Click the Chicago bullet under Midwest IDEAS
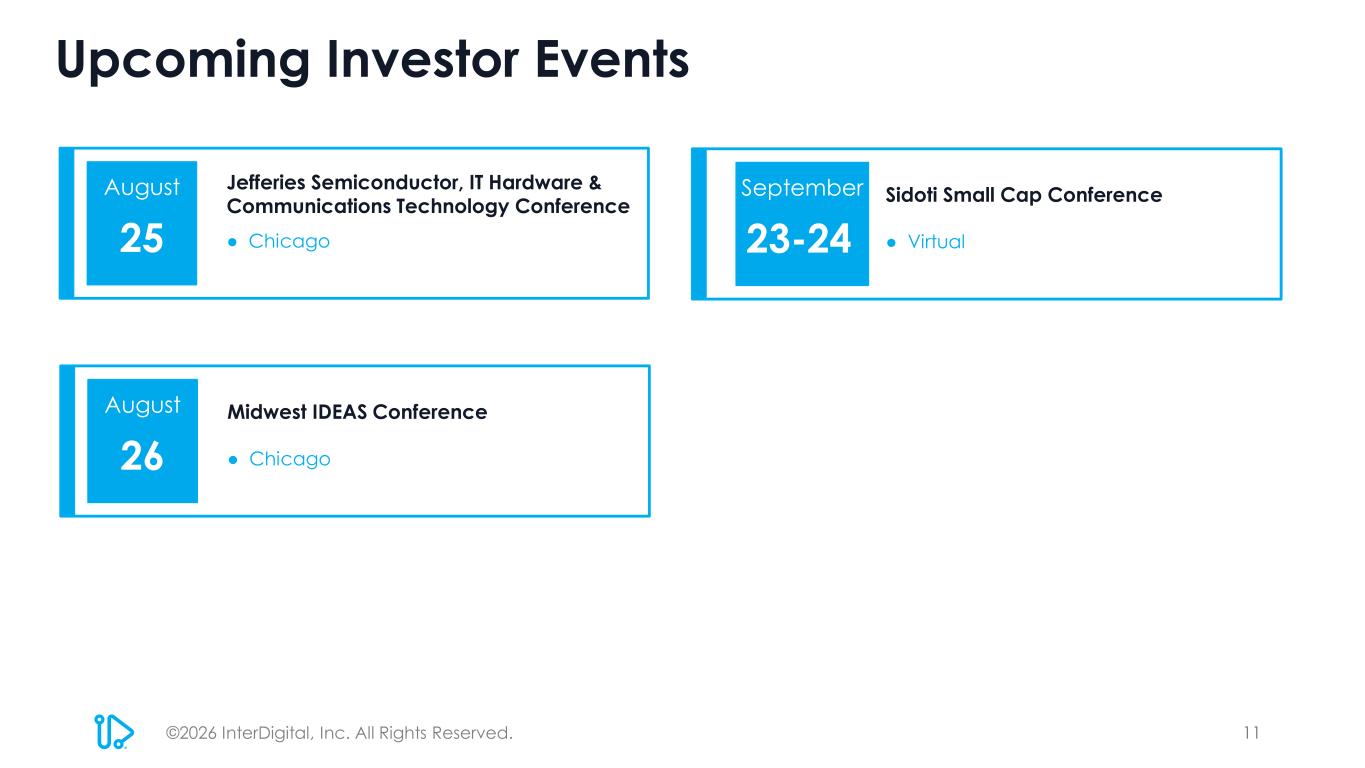The width and height of the screenshot is (1365, 768). (x=279, y=459)
